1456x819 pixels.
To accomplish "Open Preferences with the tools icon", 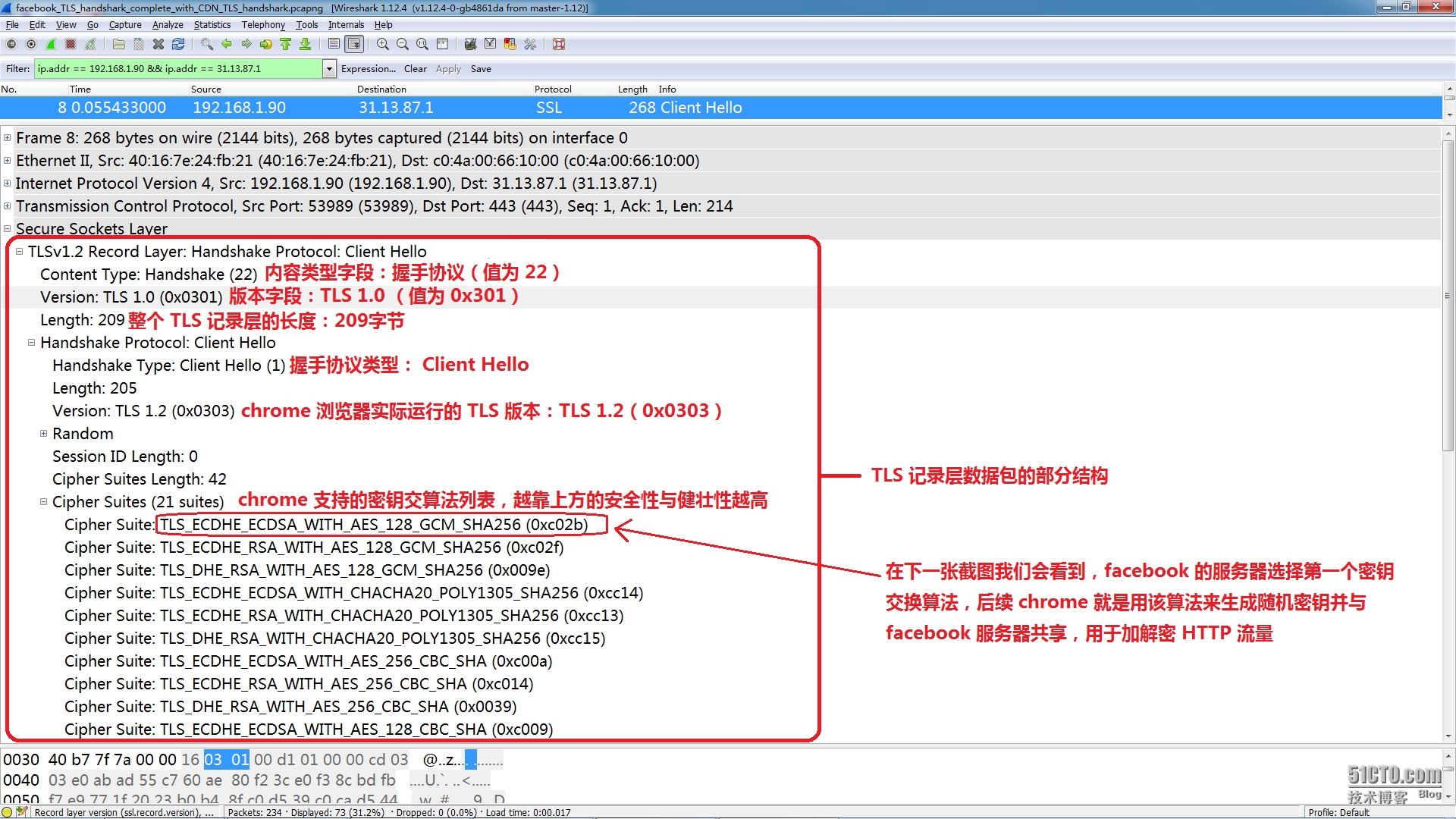I will coord(530,44).
